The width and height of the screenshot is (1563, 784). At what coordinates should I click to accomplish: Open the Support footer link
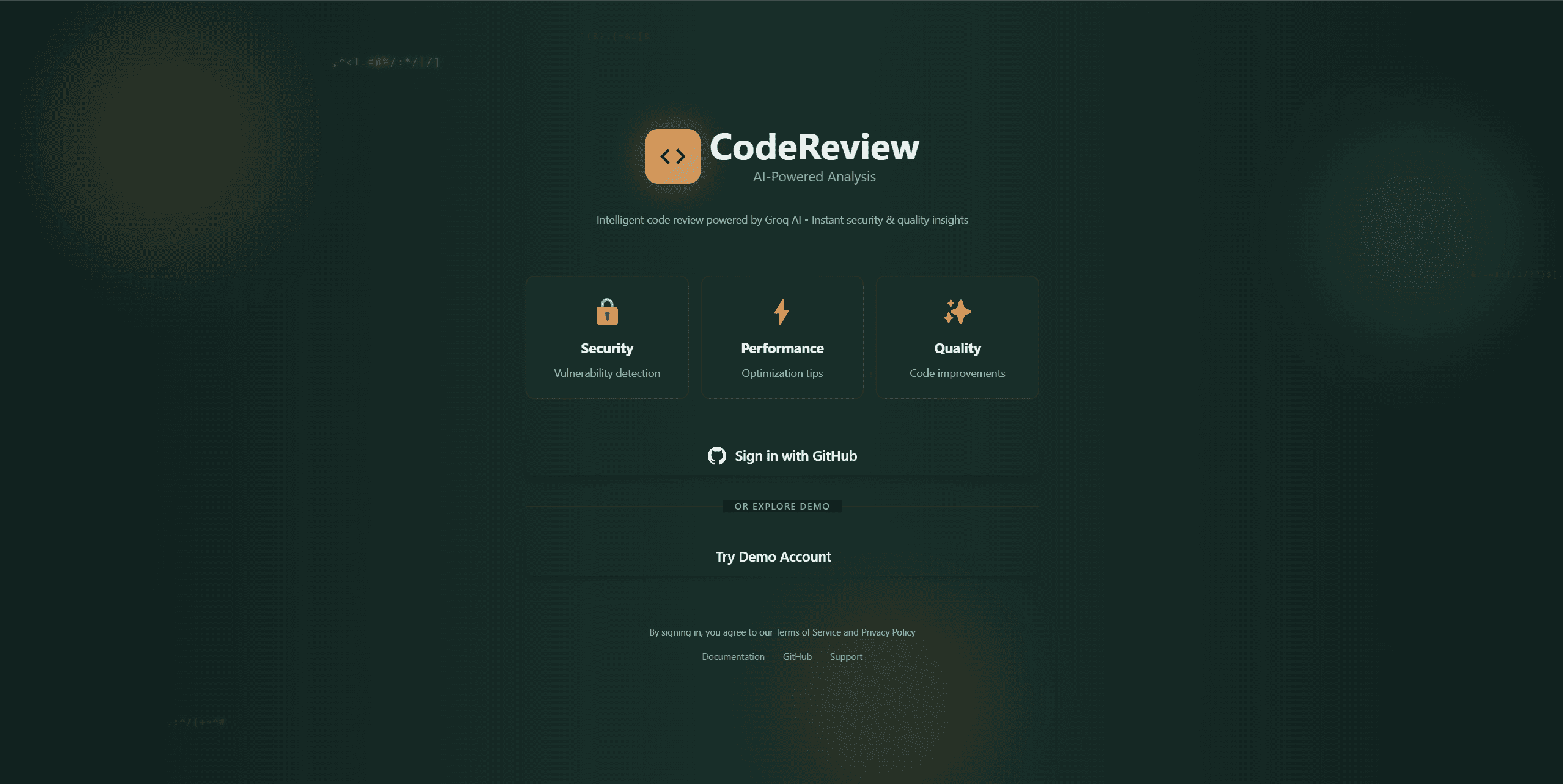pyautogui.click(x=846, y=657)
